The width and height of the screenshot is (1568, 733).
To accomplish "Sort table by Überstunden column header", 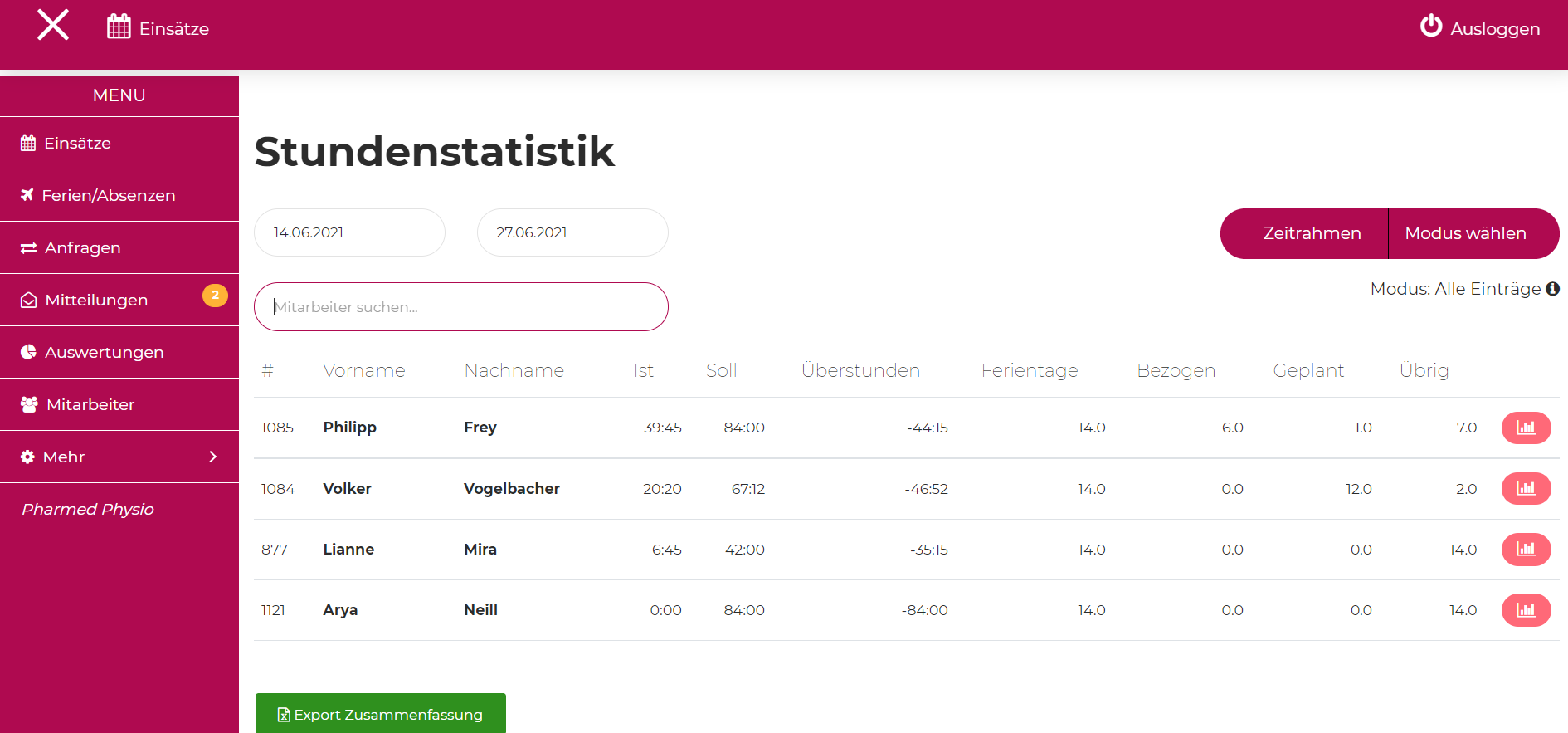I will (x=860, y=370).
